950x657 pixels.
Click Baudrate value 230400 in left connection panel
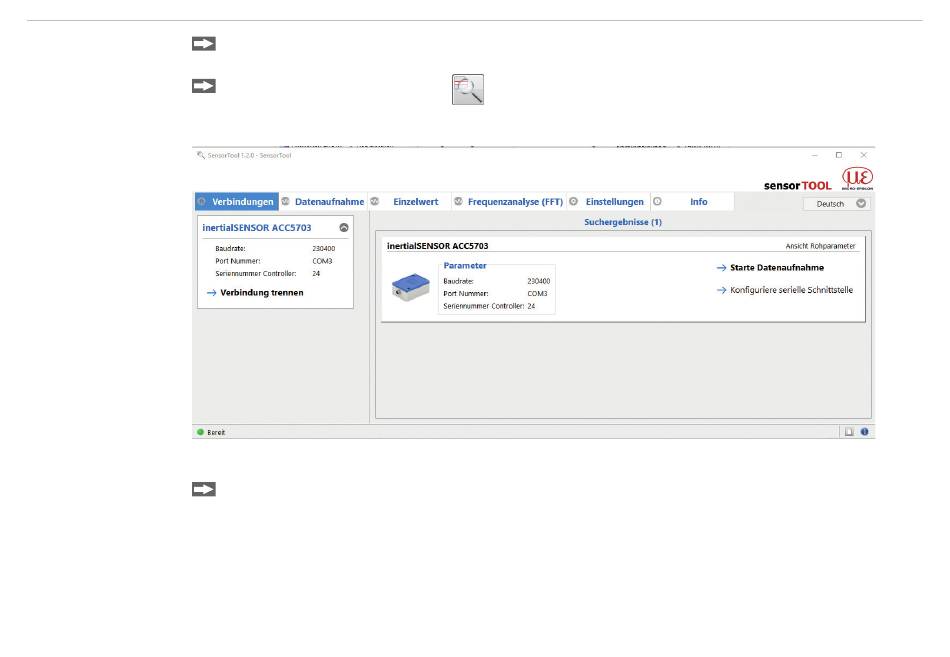pyautogui.click(x=324, y=248)
